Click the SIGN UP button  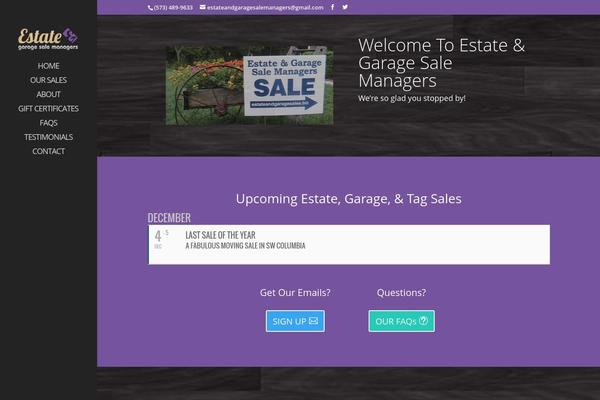click(x=295, y=321)
